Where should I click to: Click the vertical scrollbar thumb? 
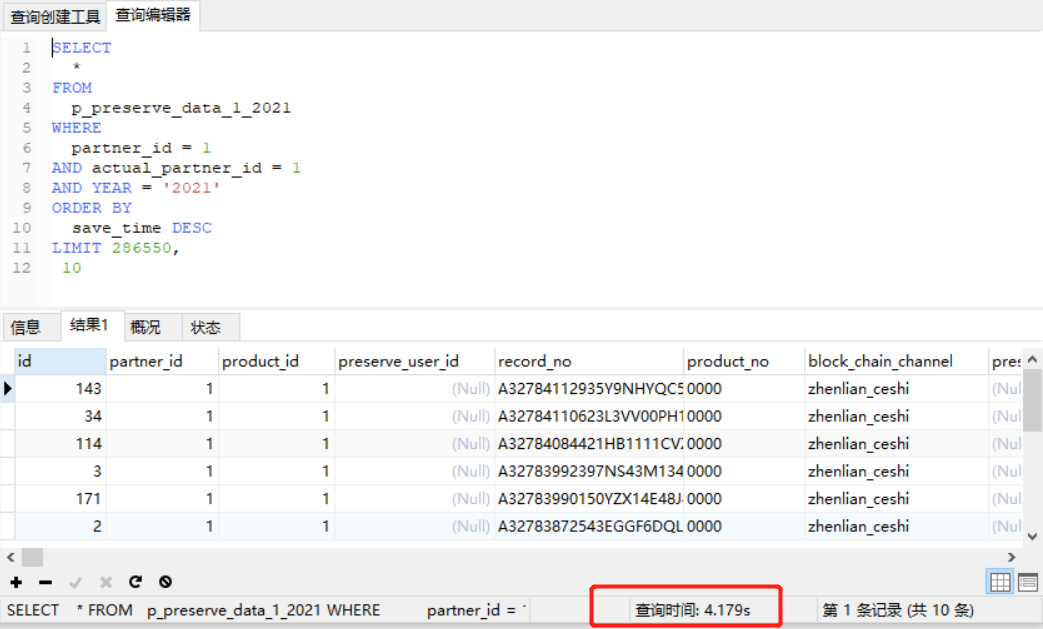tap(1032, 401)
